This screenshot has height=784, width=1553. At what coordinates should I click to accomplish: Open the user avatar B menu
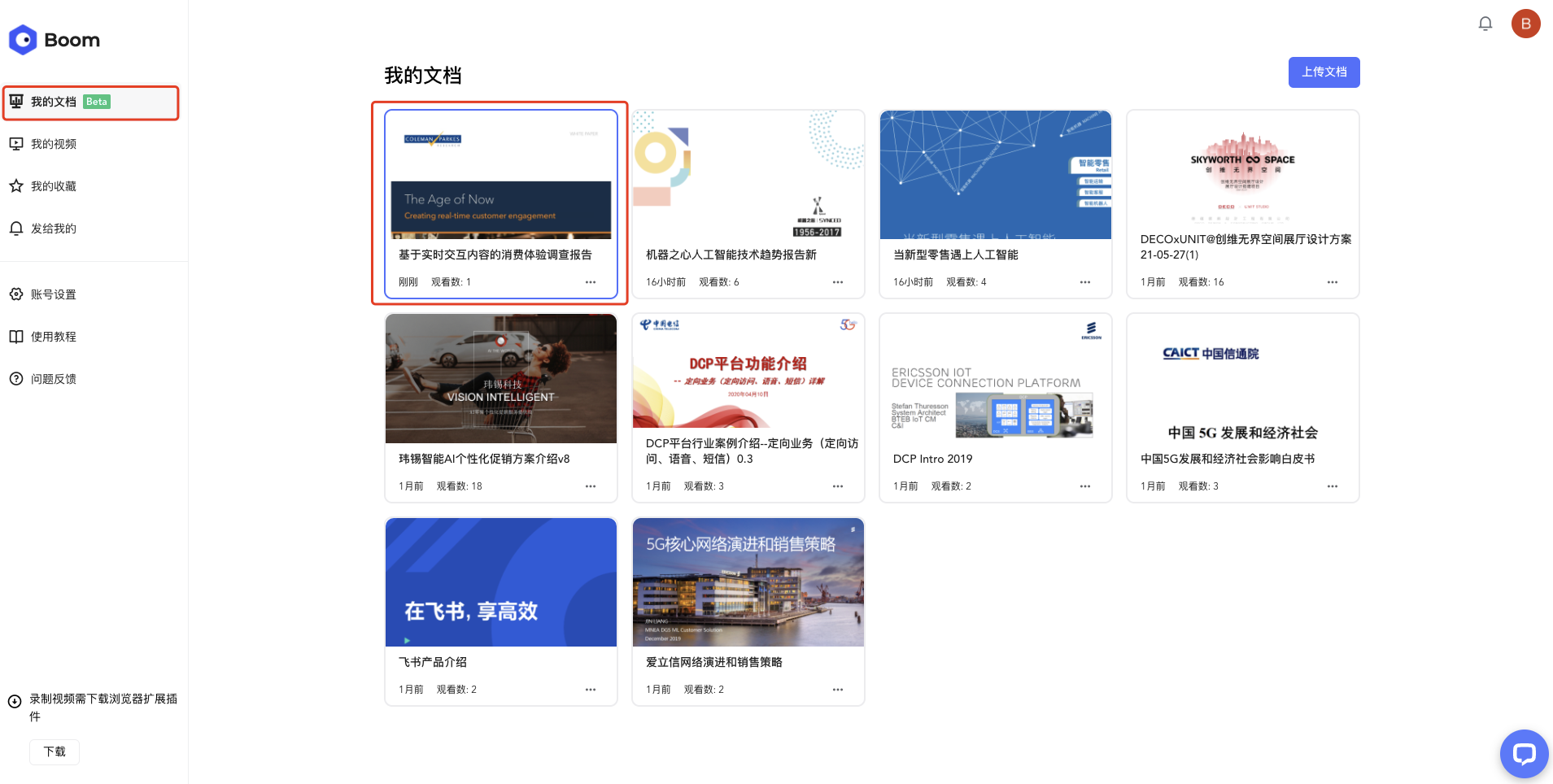pyautogui.click(x=1526, y=24)
